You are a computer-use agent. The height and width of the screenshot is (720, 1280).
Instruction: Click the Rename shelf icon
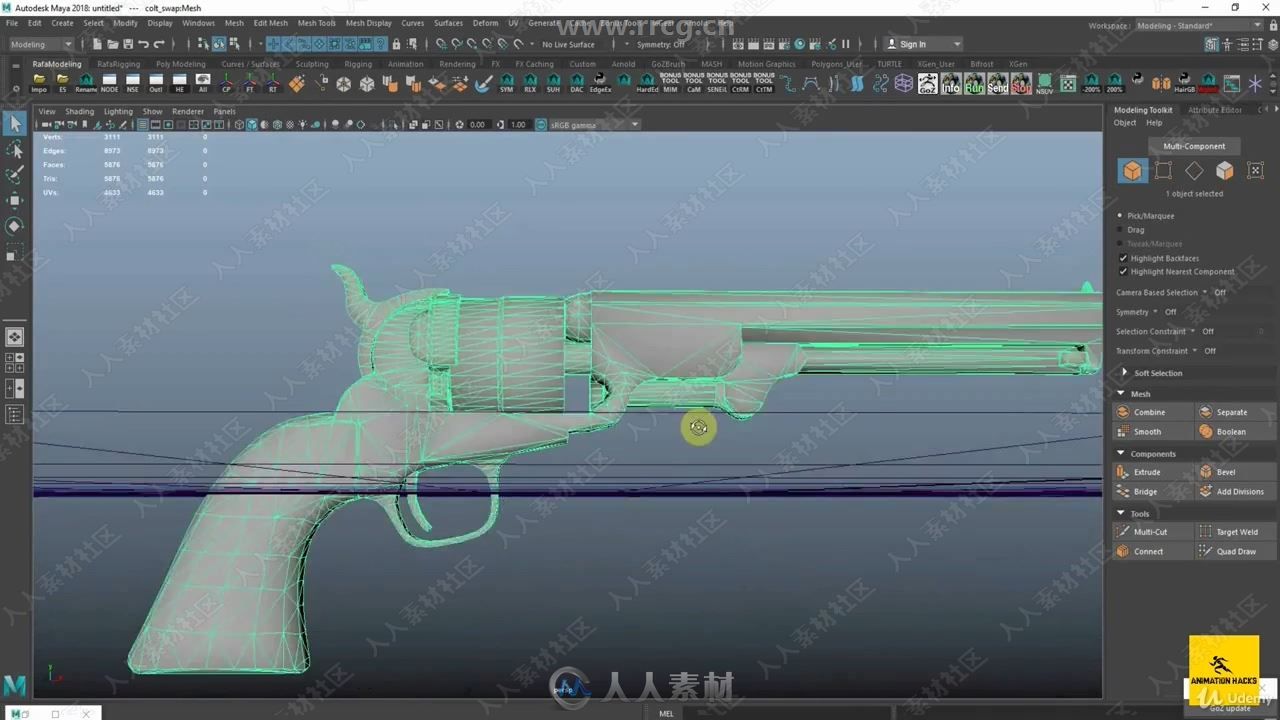[86, 84]
